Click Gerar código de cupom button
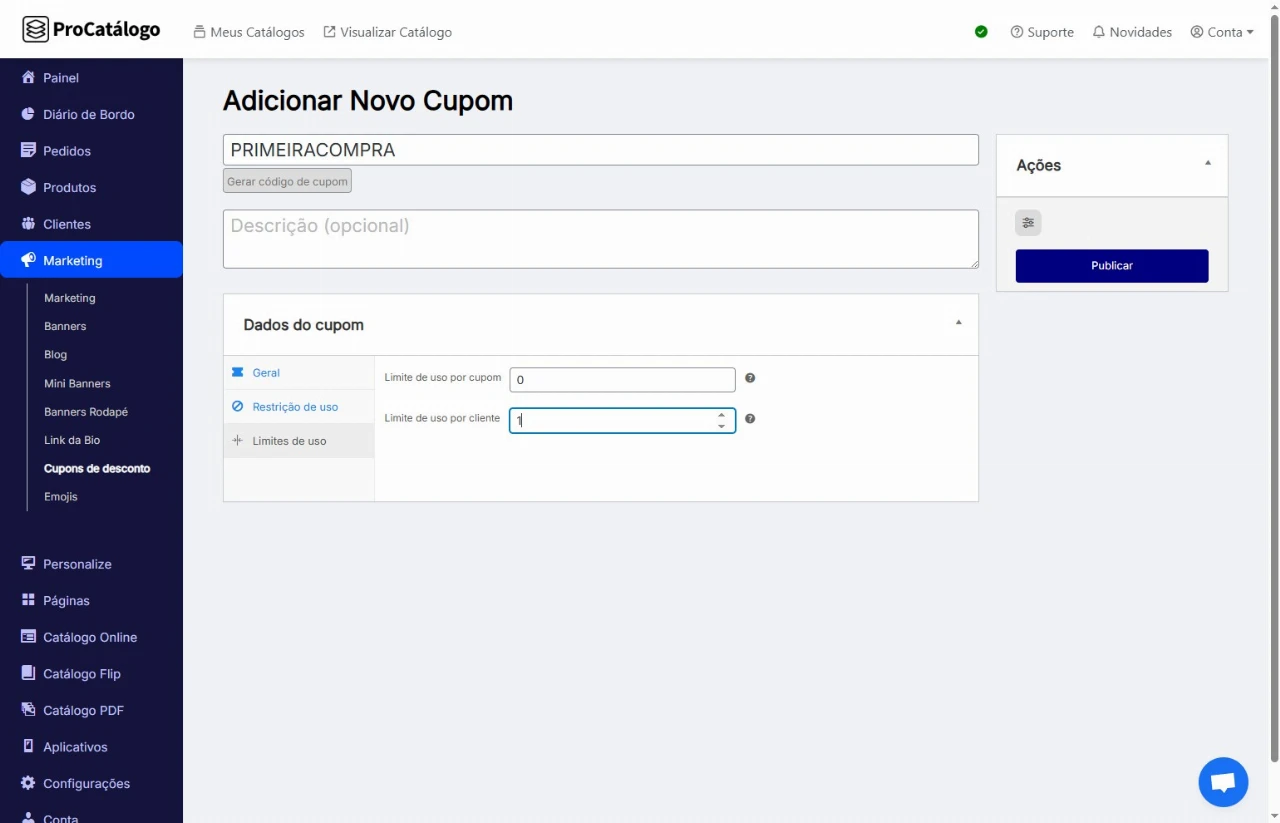The image size is (1280, 823). 287,181
